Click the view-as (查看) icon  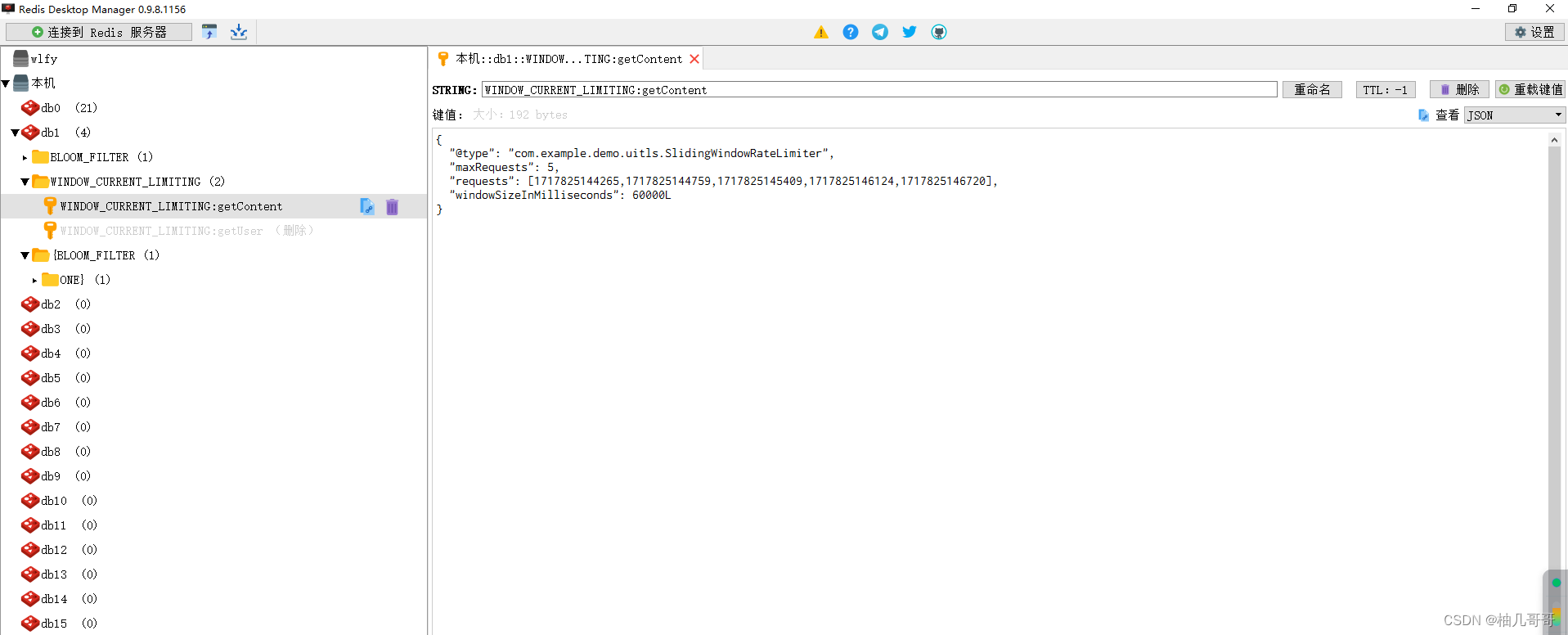coord(1423,115)
